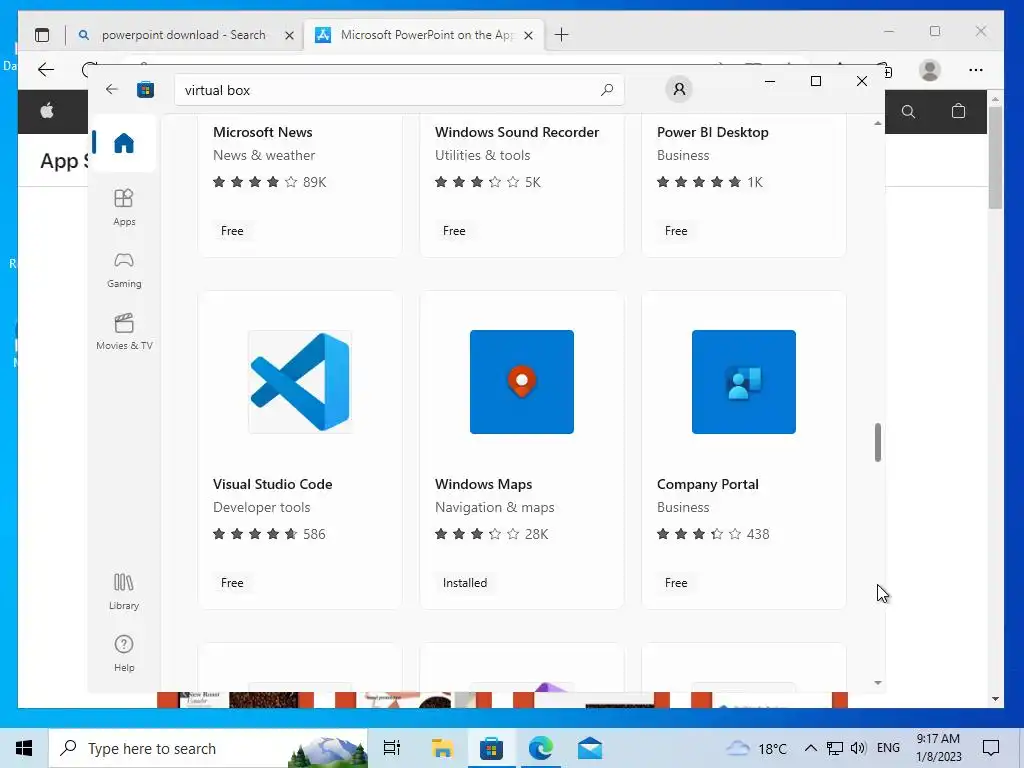The height and width of the screenshot is (768, 1024).
Task: Click Microsoft Store logo icon in title bar
Action: coord(146,89)
